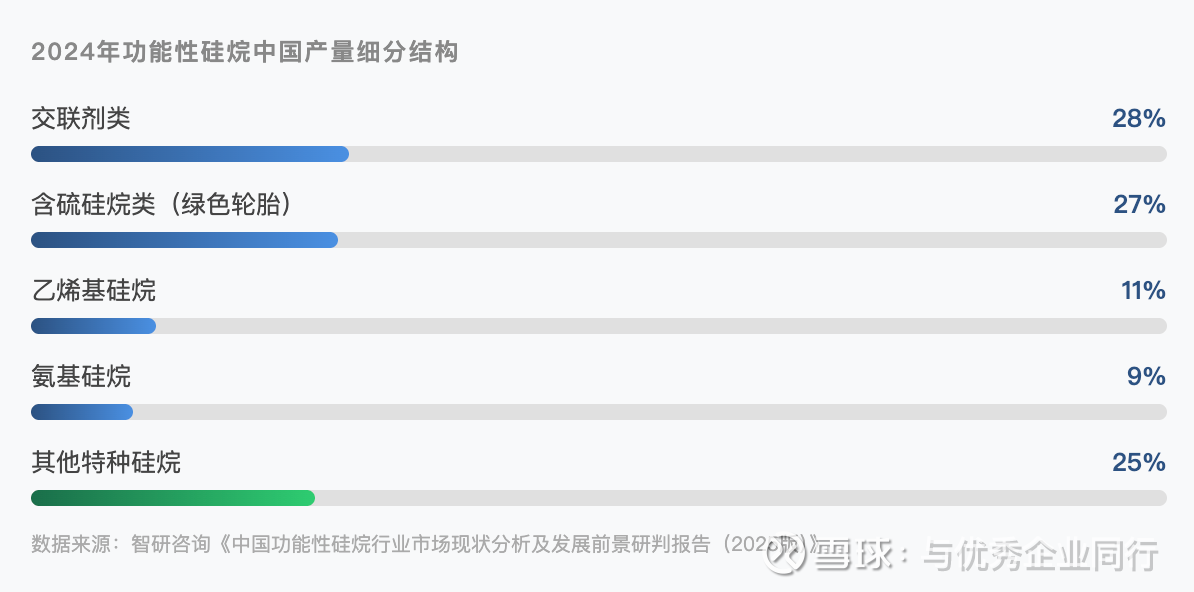Viewport: 1194px width, 592px height.
Task: Click the 氨基硅烷 short blue bar
Action: pyautogui.click(x=82, y=412)
